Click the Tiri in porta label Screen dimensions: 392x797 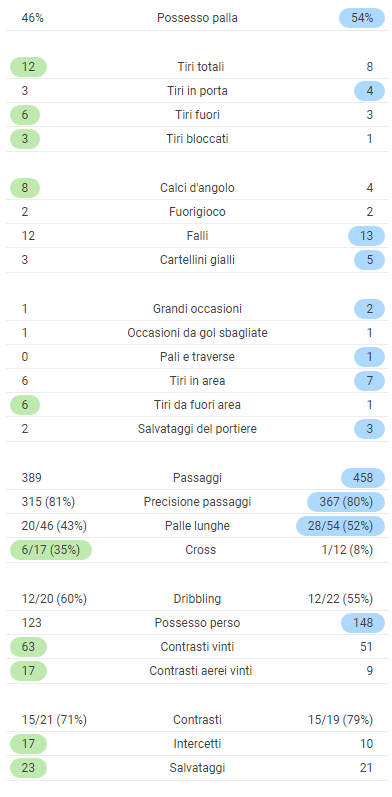[197, 91]
